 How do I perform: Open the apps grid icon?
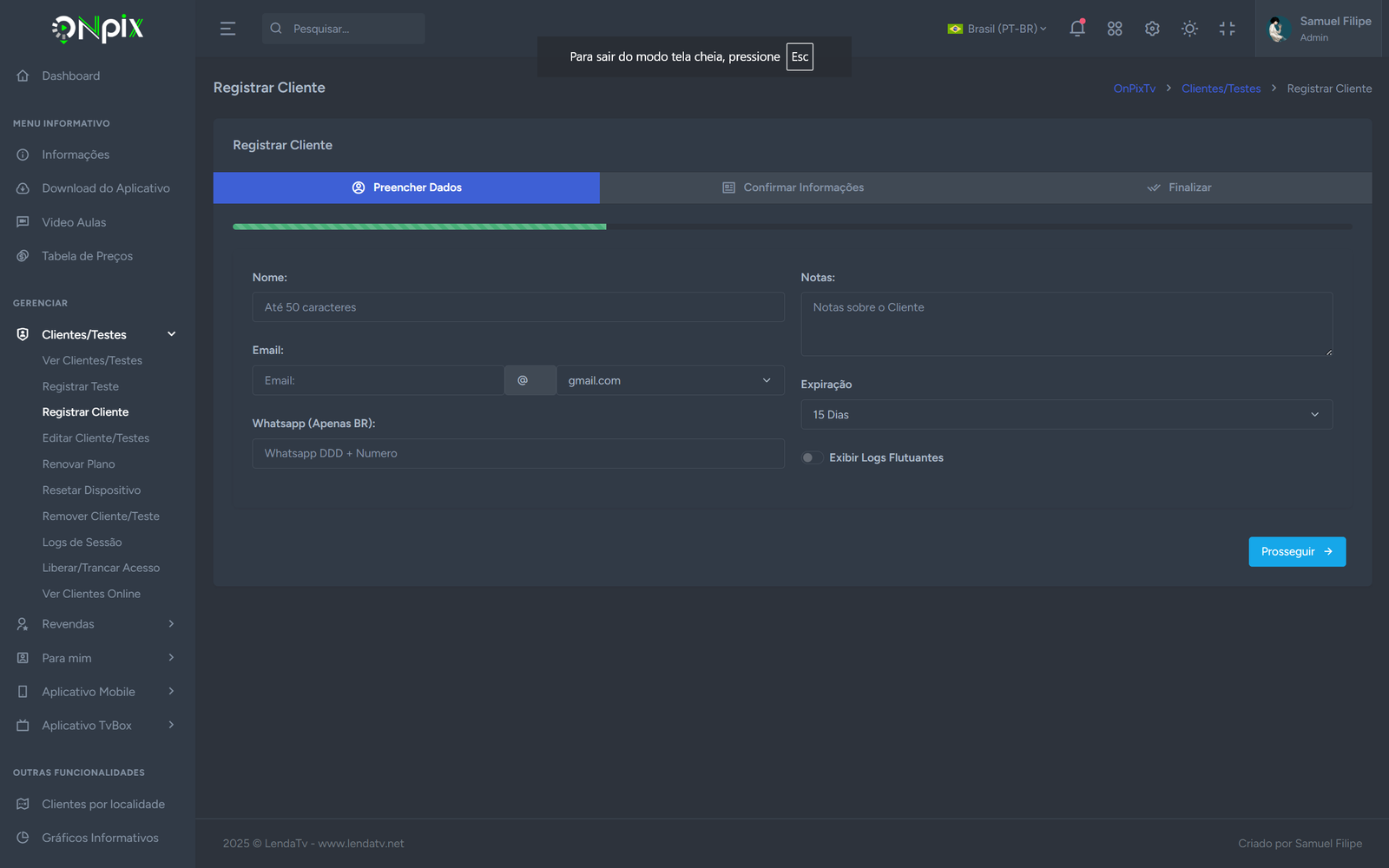(1115, 29)
